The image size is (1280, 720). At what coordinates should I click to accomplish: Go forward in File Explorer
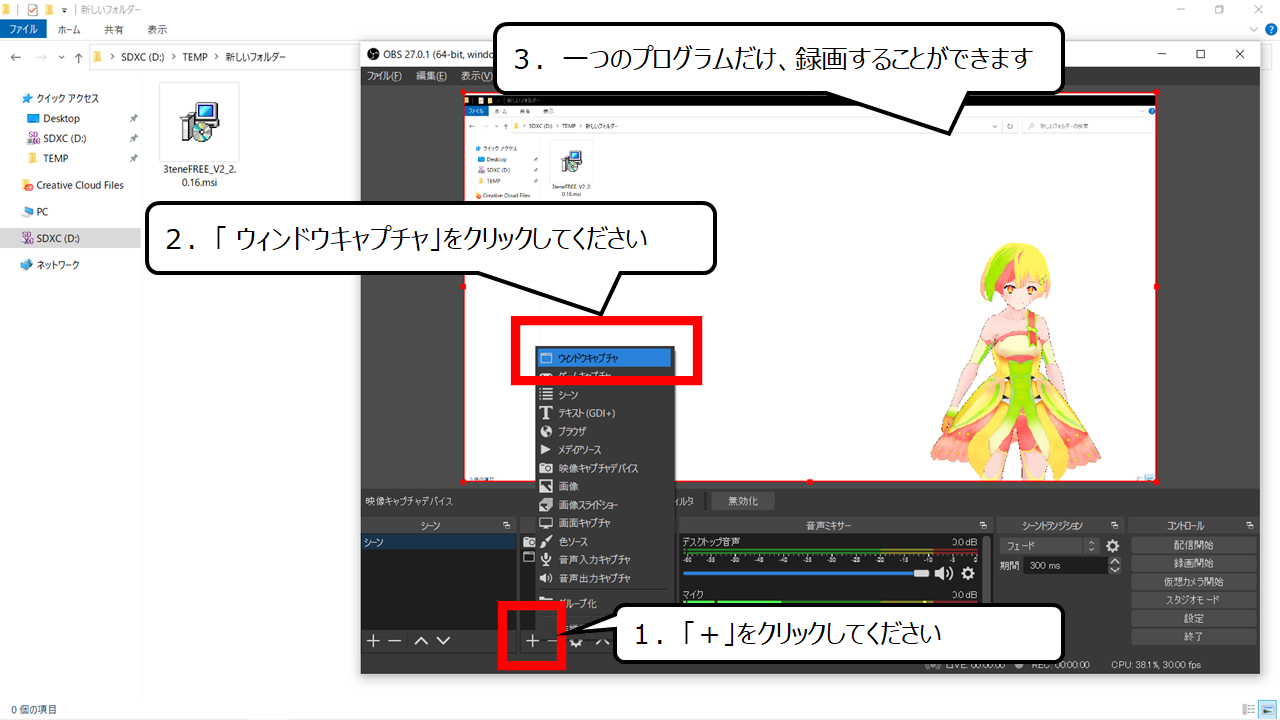pyautogui.click(x=40, y=57)
